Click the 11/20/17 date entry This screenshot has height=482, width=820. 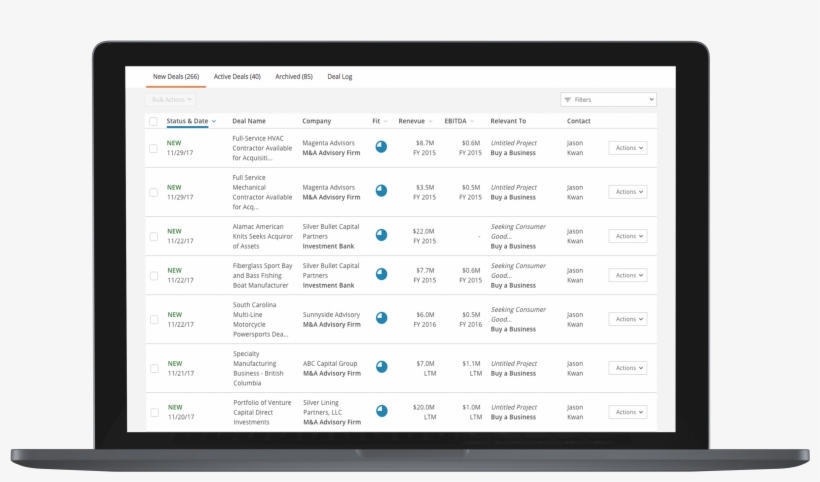point(180,417)
